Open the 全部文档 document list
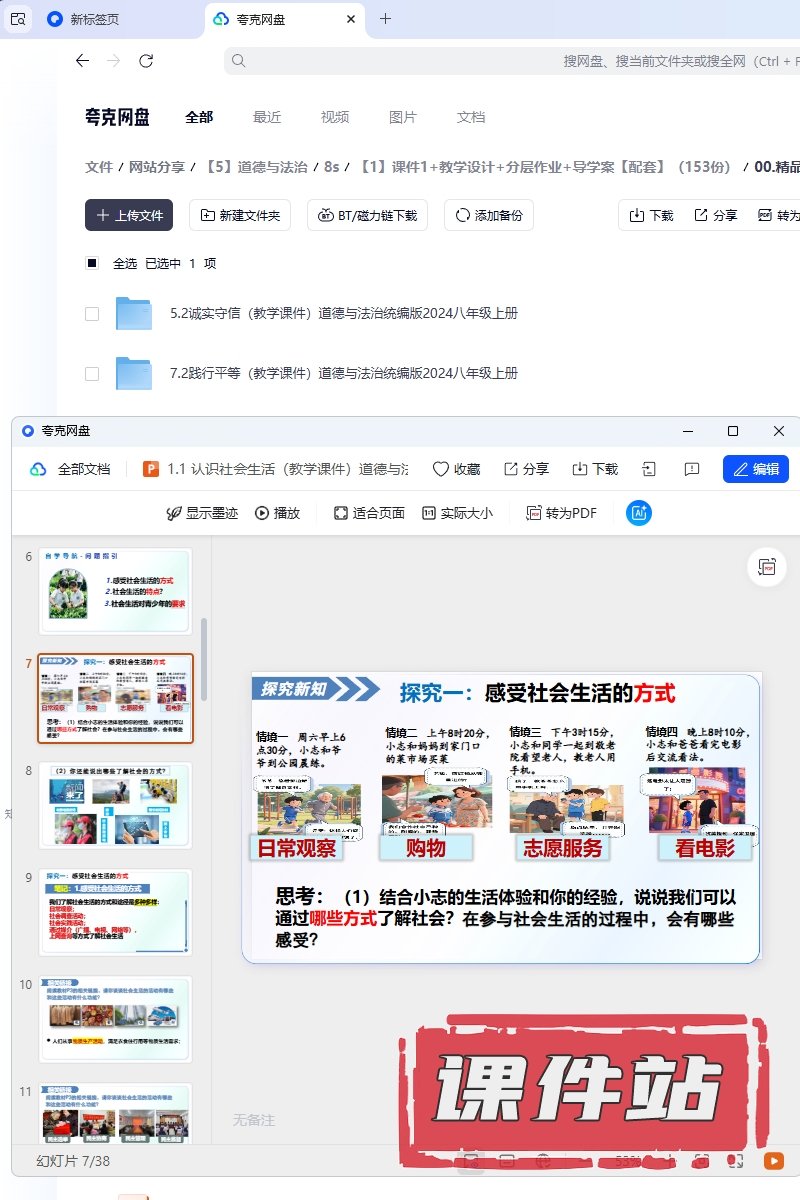 pos(70,469)
